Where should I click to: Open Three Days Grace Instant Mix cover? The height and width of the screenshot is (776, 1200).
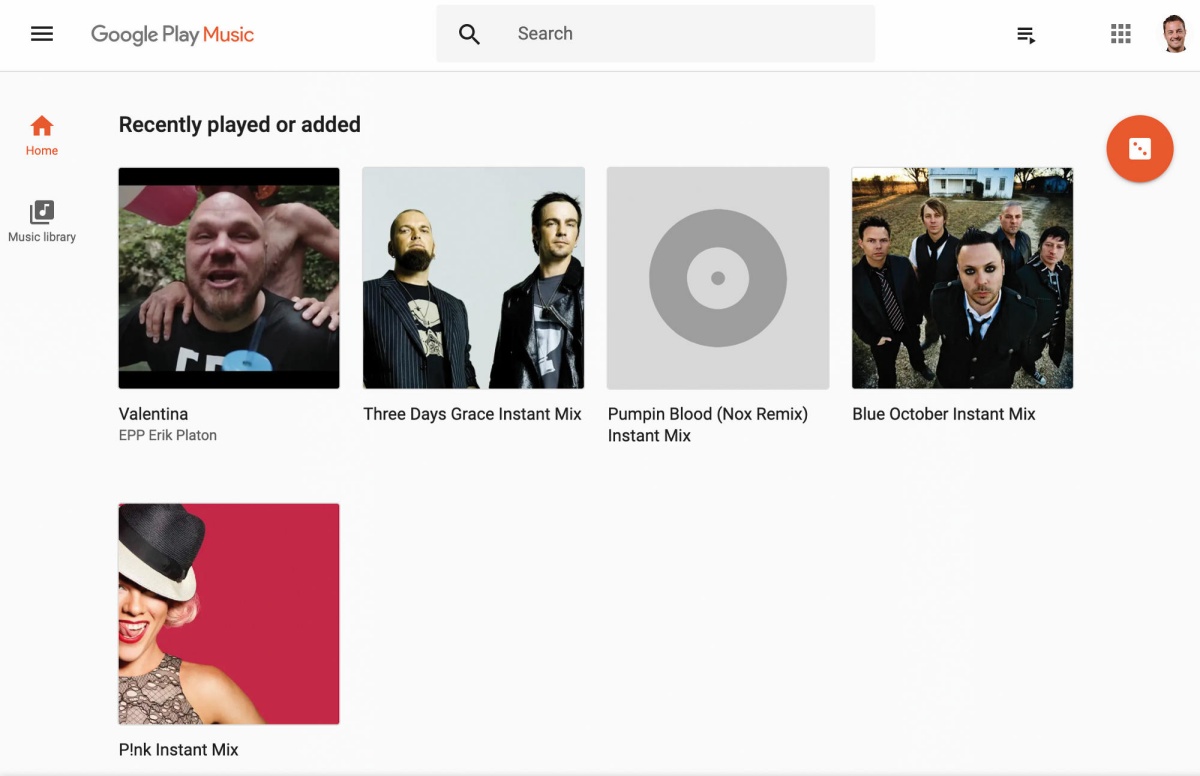tap(473, 278)
